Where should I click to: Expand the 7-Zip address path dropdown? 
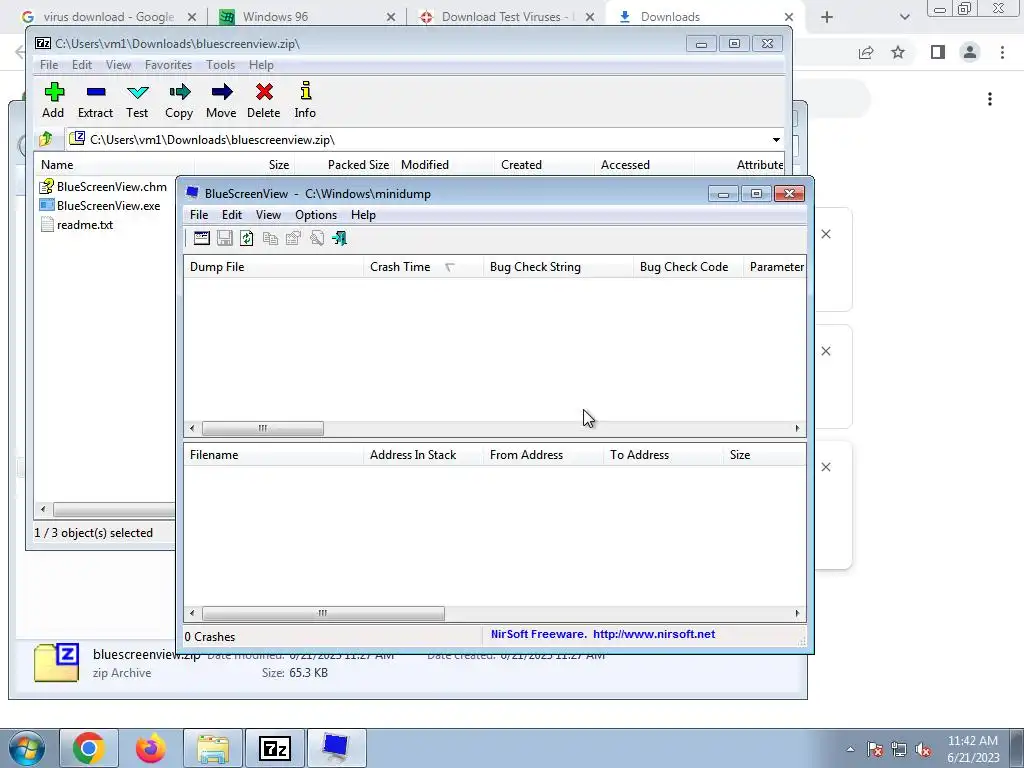tap(776, 140)
